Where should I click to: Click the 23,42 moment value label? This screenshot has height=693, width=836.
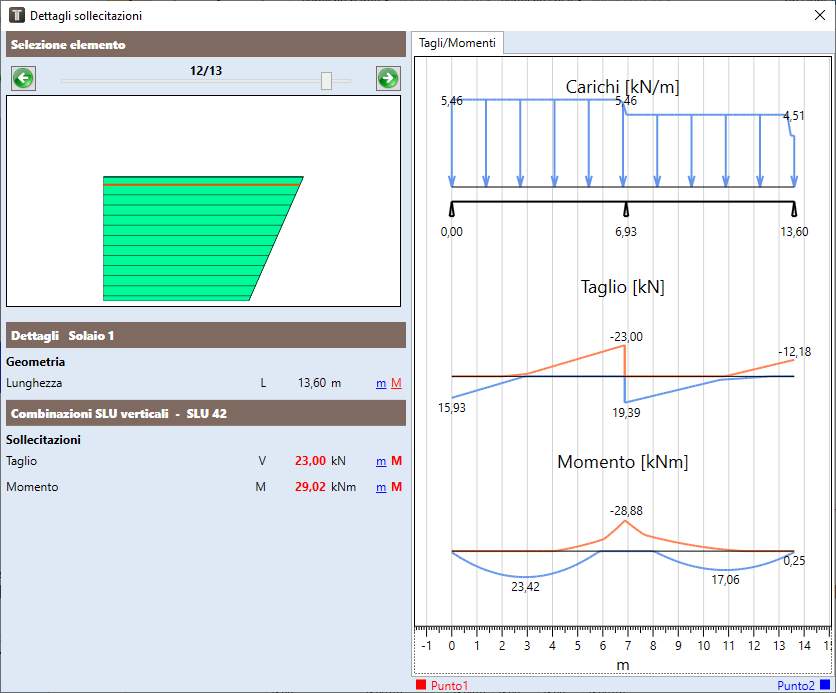pos(525,587)
